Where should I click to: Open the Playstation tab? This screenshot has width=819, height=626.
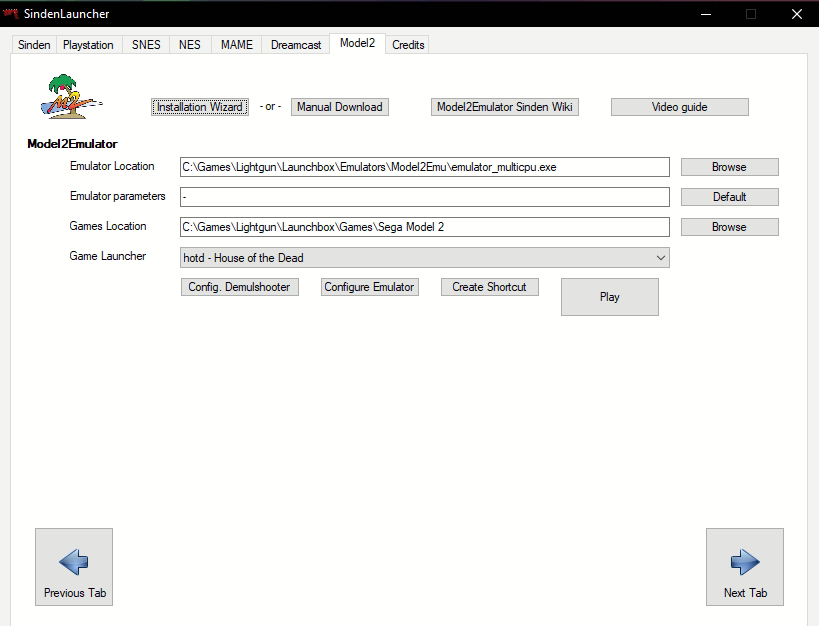pos(88,45)
